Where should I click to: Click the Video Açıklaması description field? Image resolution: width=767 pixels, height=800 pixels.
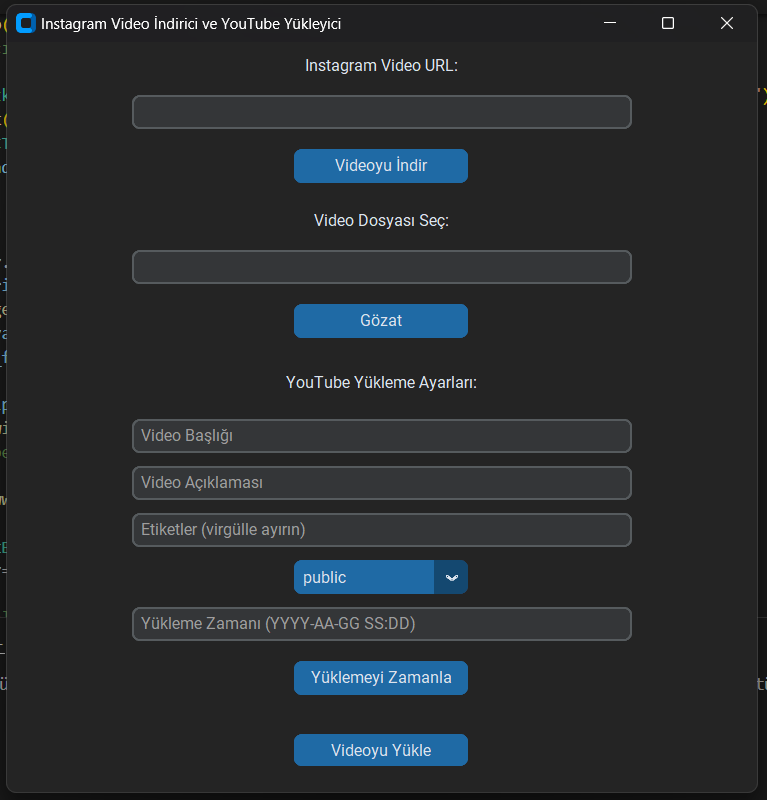coord(382,483)
